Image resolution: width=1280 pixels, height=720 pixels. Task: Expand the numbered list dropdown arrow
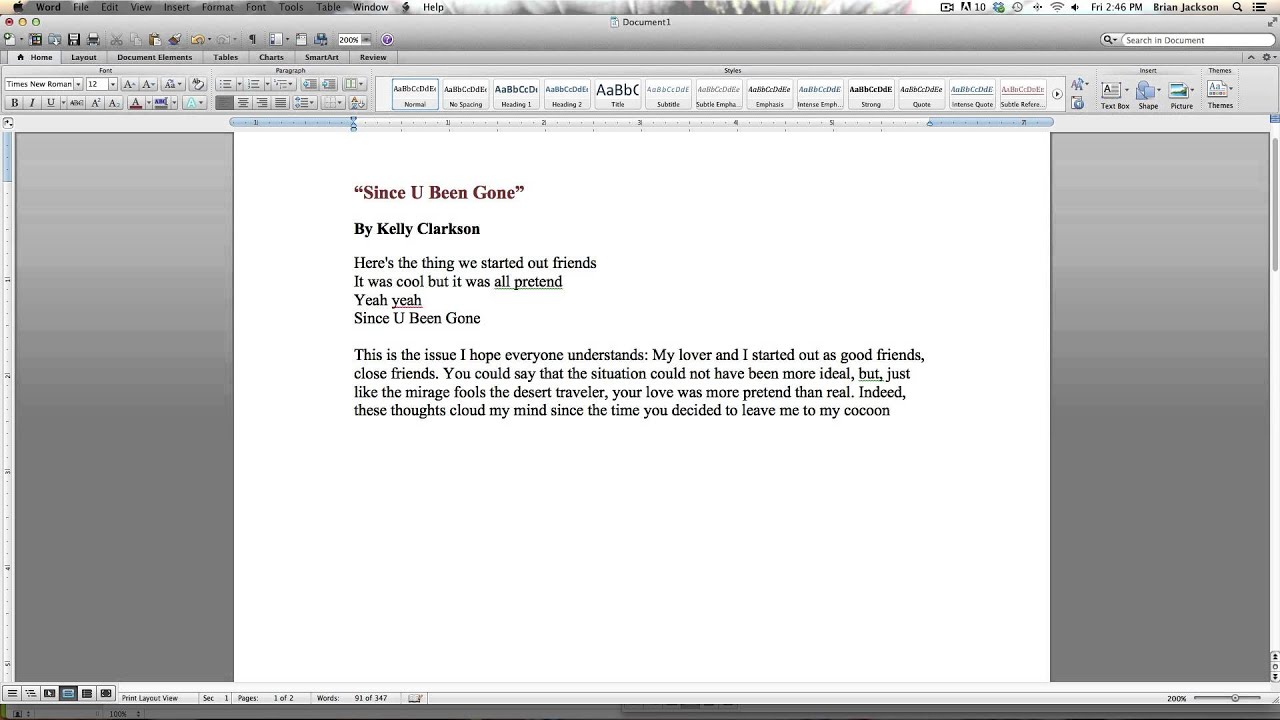[267, 84]
